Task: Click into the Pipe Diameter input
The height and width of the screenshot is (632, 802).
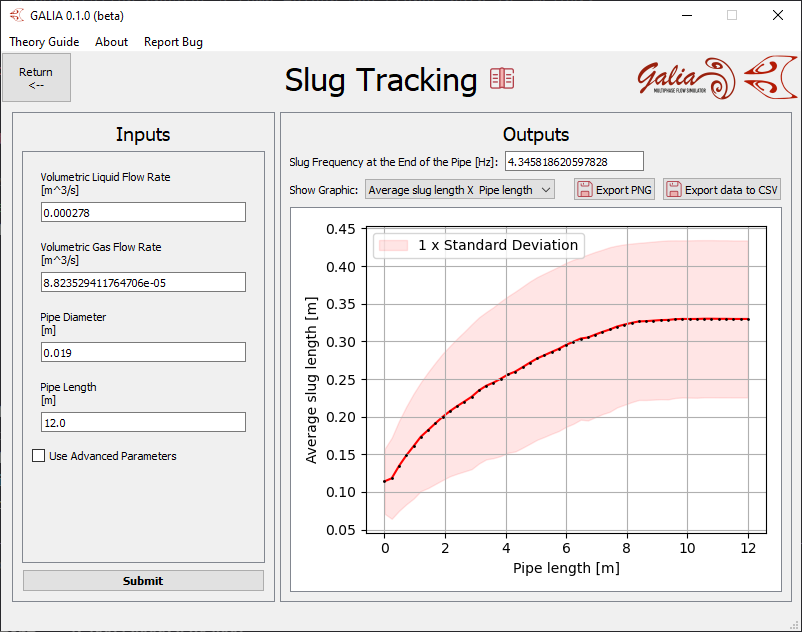Action: point(143,352)
